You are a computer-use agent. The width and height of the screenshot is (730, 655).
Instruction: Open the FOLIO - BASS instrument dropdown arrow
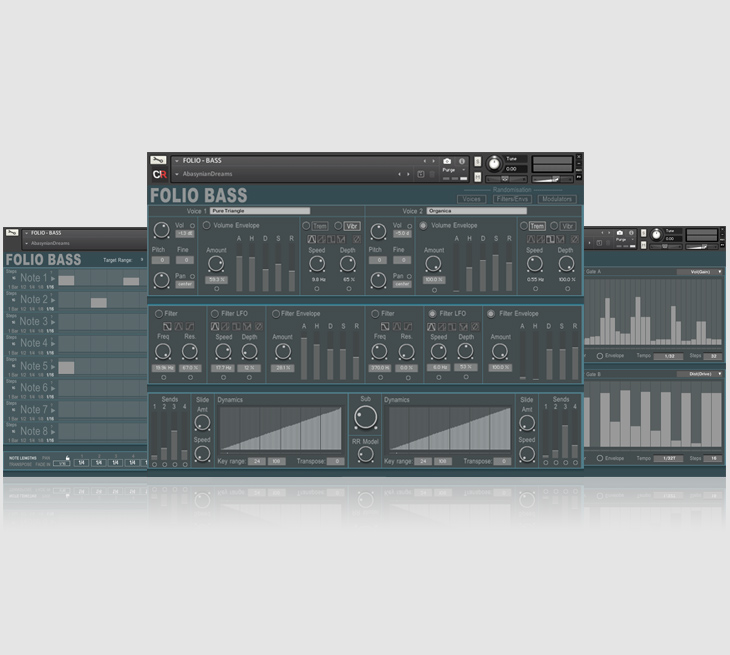(x=177, y=161)
